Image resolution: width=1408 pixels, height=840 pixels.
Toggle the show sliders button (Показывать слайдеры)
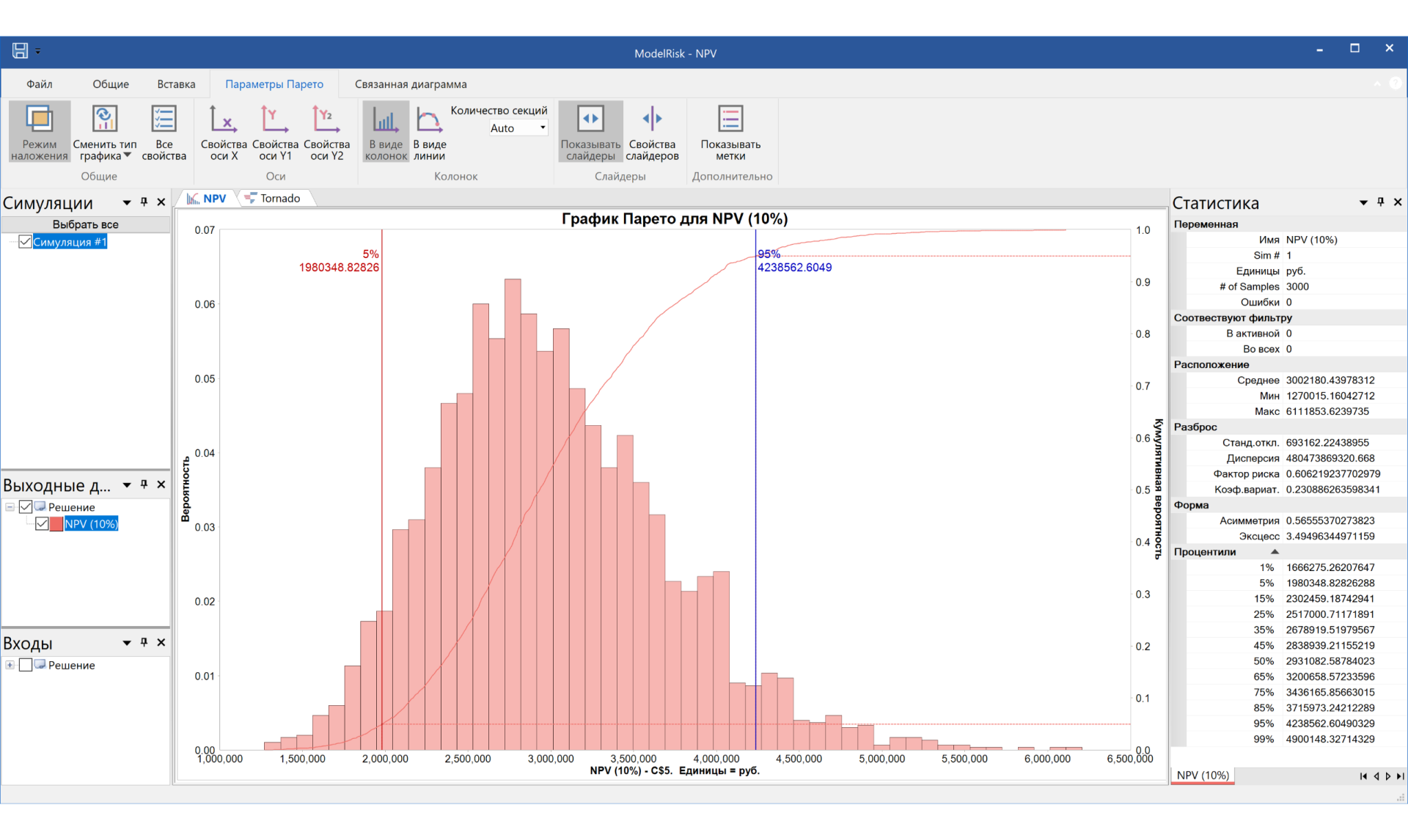tap(590, 132)
